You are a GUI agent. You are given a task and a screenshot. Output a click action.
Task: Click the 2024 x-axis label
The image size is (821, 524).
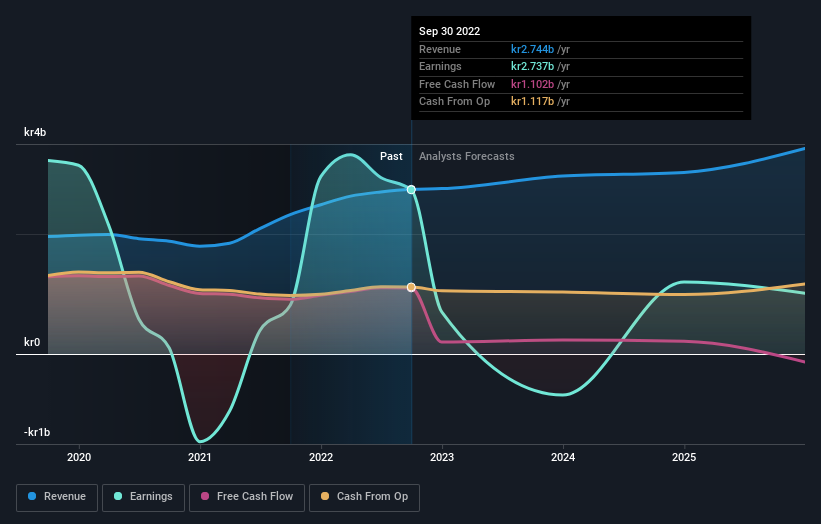(x=563, y=458)
